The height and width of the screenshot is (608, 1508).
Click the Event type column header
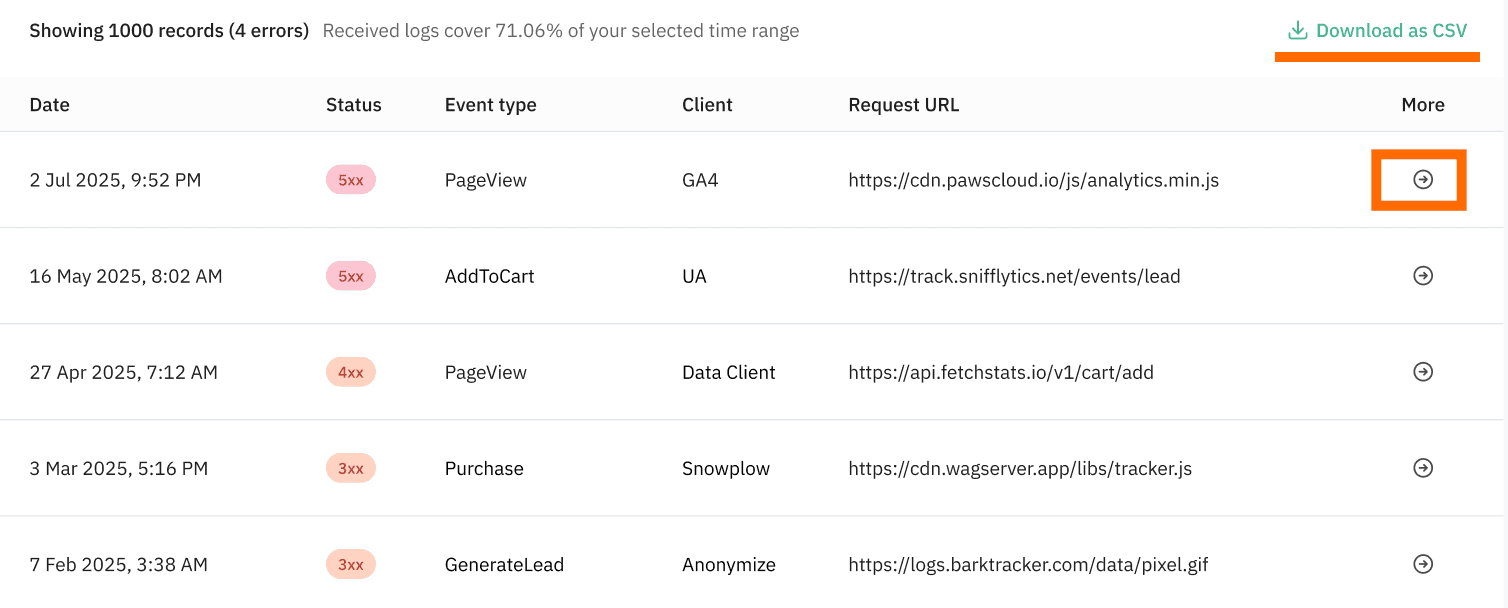(490, 104)
